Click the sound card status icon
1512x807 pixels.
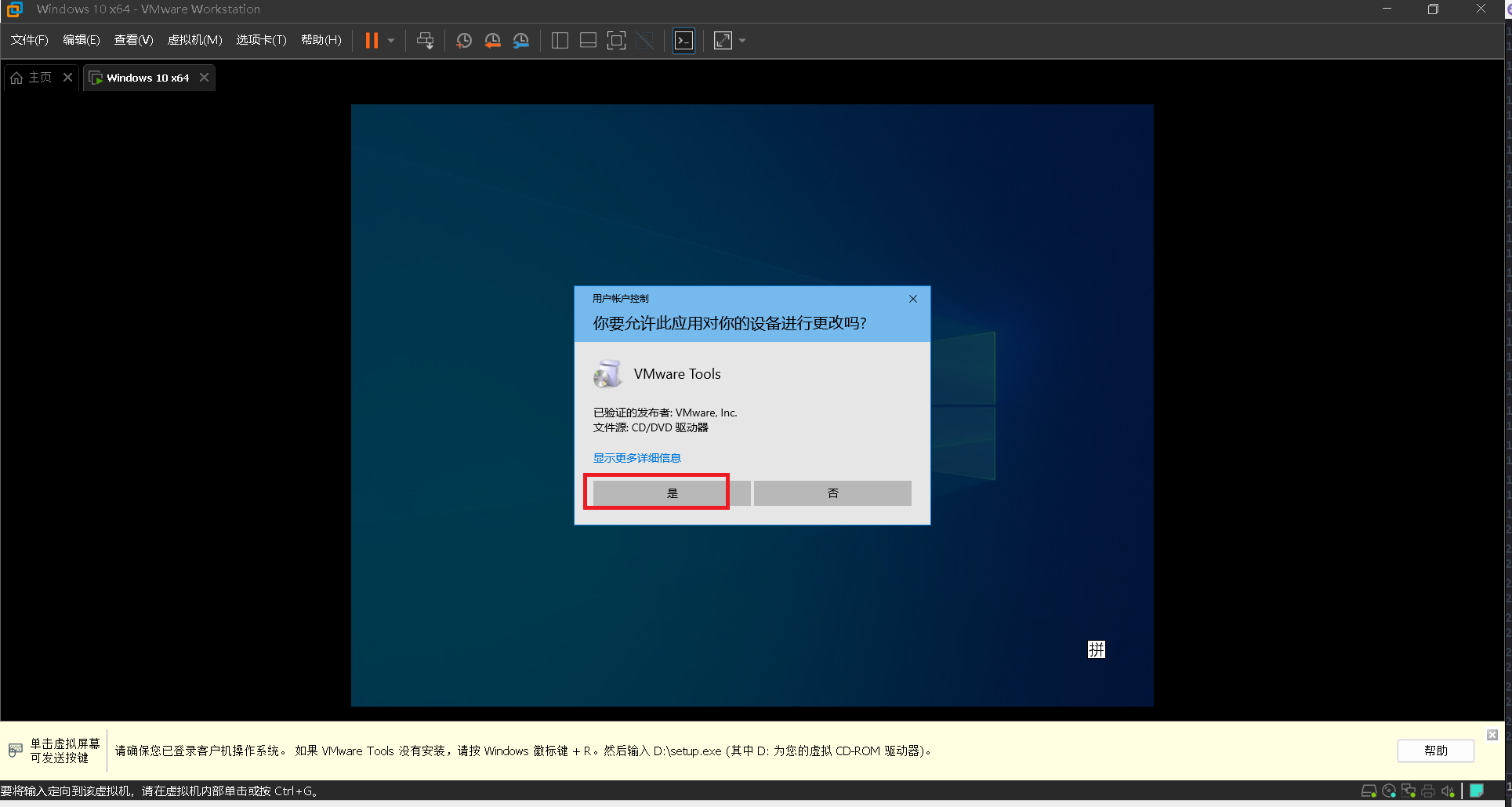pos(1448,791)
